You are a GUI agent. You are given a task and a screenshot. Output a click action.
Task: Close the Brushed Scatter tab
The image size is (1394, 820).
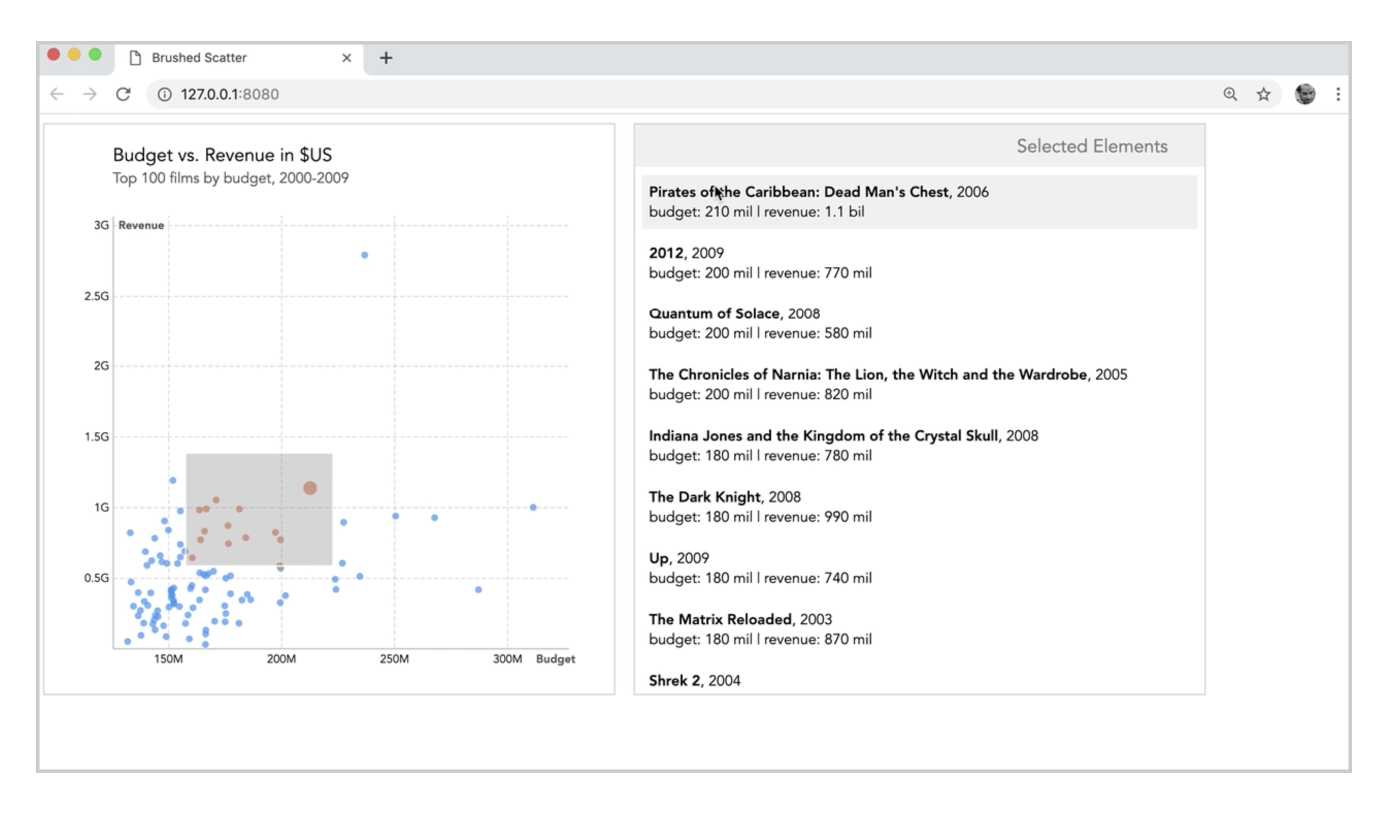347,58
